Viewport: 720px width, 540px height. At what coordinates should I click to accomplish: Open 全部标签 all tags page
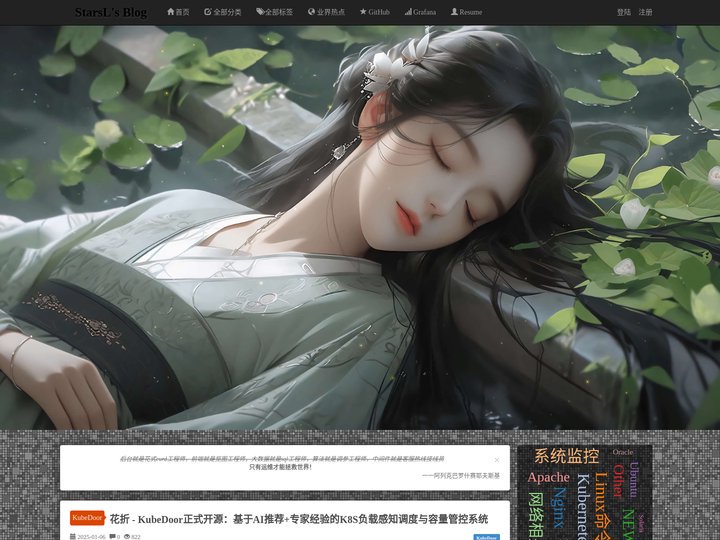pos(275,12)
